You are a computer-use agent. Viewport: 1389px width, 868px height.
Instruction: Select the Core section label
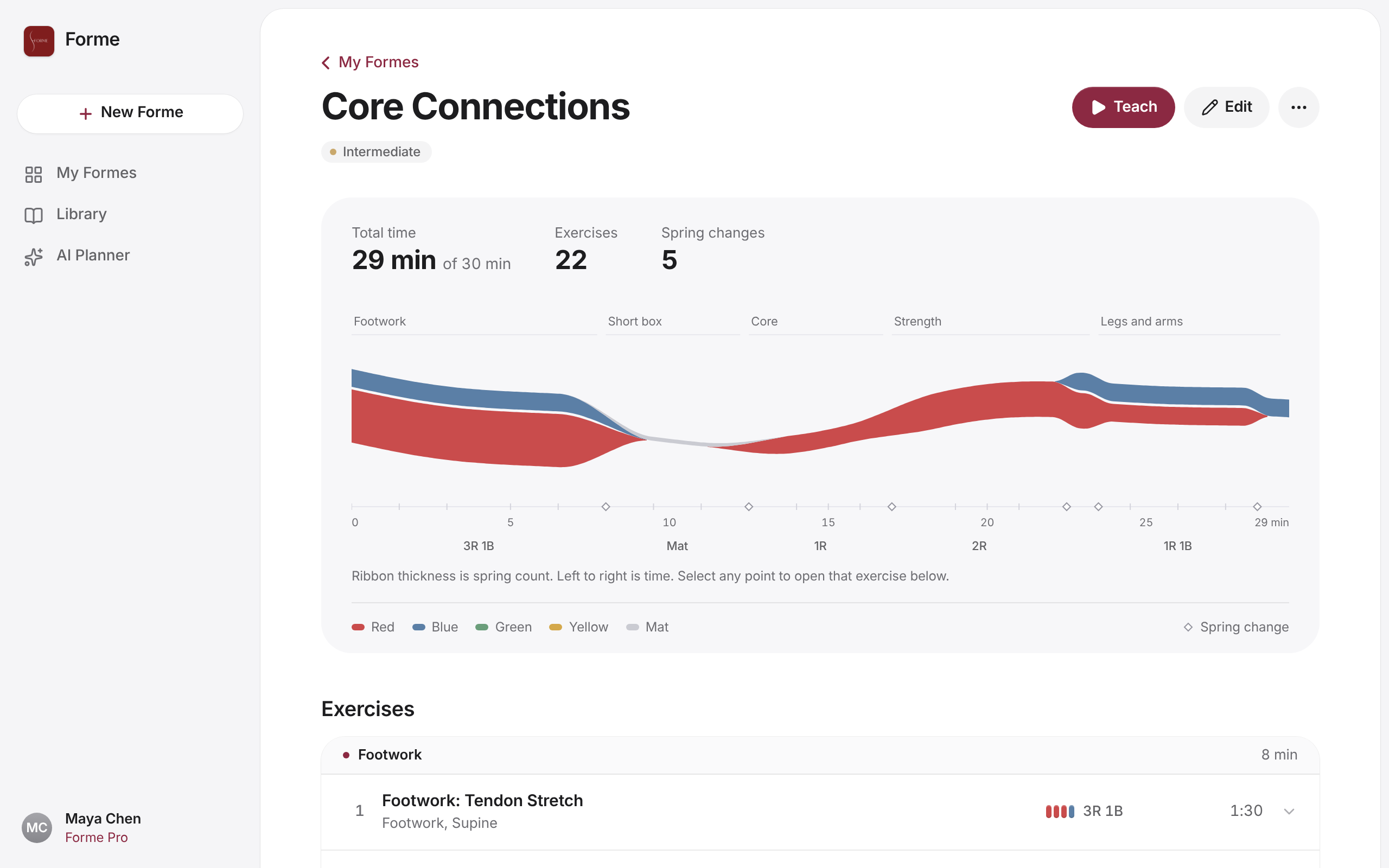click(764, 322)
